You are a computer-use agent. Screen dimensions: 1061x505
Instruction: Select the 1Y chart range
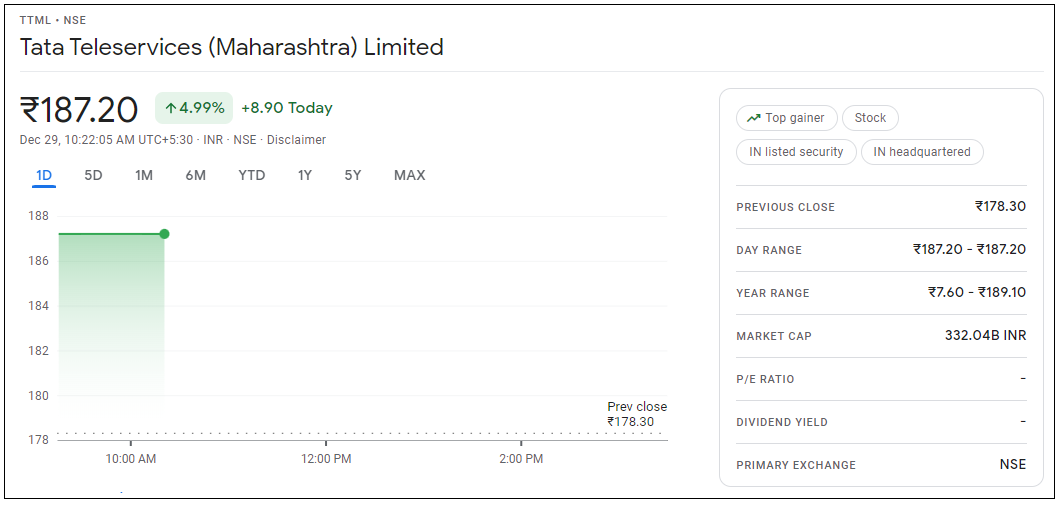[304, 176]
